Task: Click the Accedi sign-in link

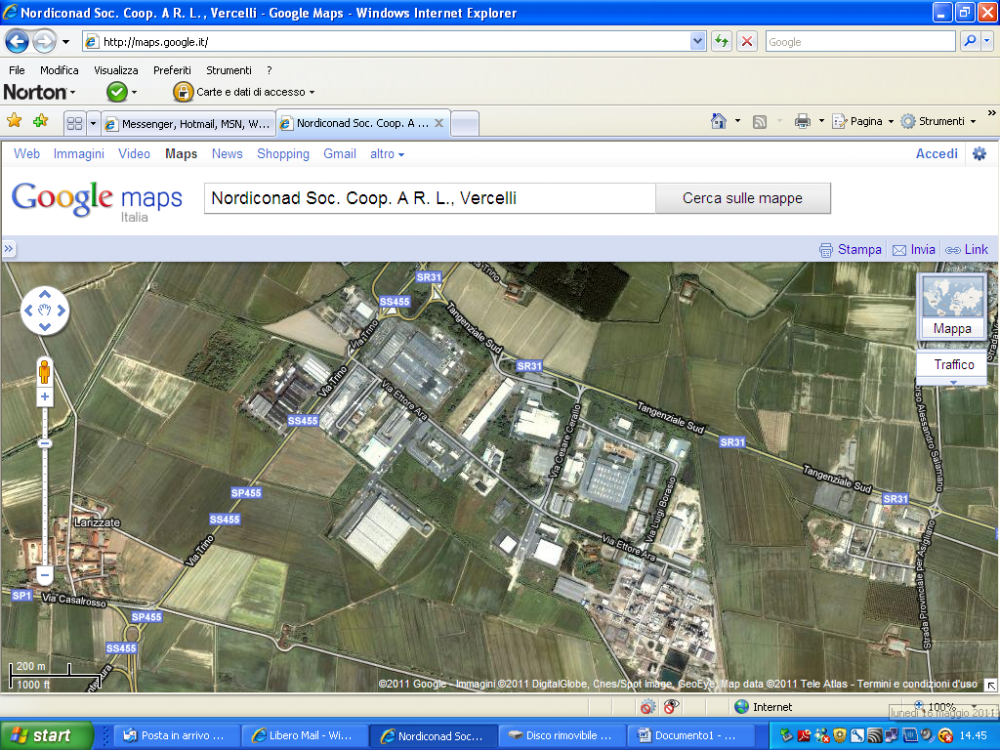Action: pos(936,154)
